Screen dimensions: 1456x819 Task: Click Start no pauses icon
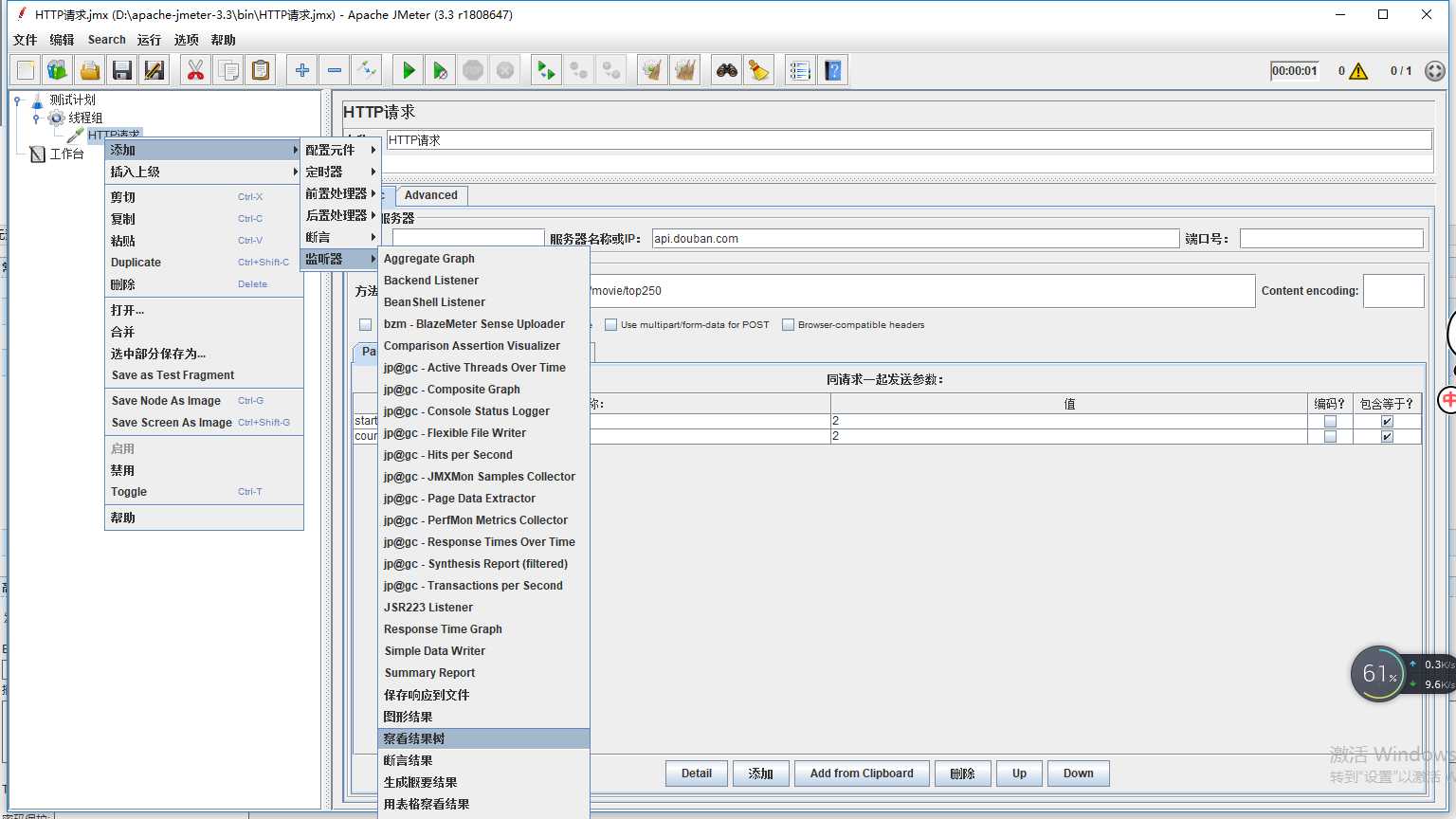[441, 70]
